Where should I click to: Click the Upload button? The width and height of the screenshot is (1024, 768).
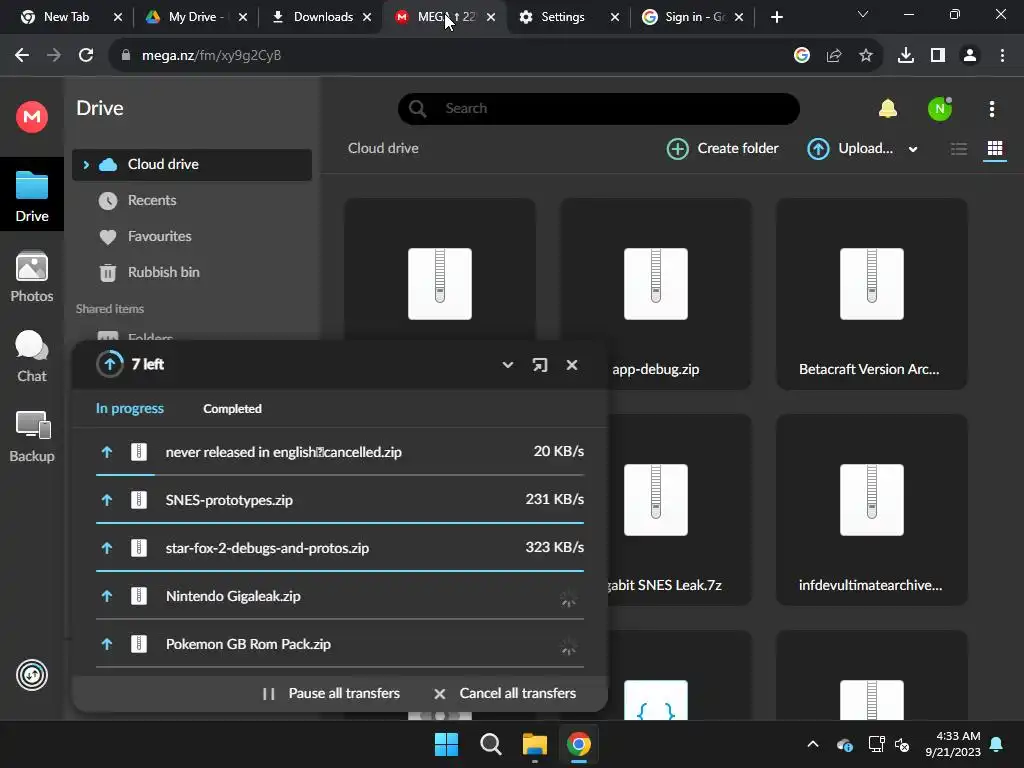pos(850,149)
